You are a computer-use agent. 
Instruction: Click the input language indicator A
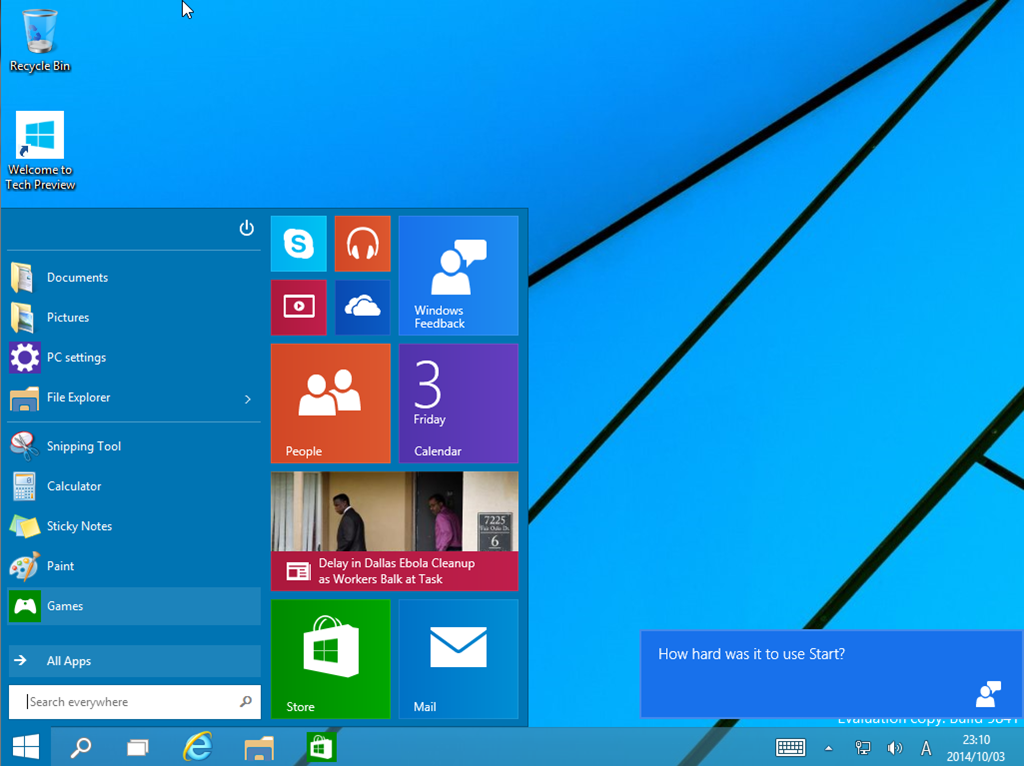click(x=926, y=748)
